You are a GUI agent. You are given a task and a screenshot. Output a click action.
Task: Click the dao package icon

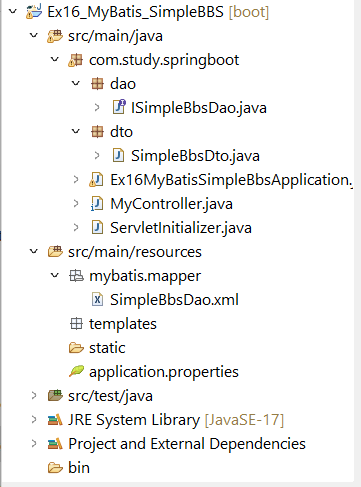coord(97,84)
